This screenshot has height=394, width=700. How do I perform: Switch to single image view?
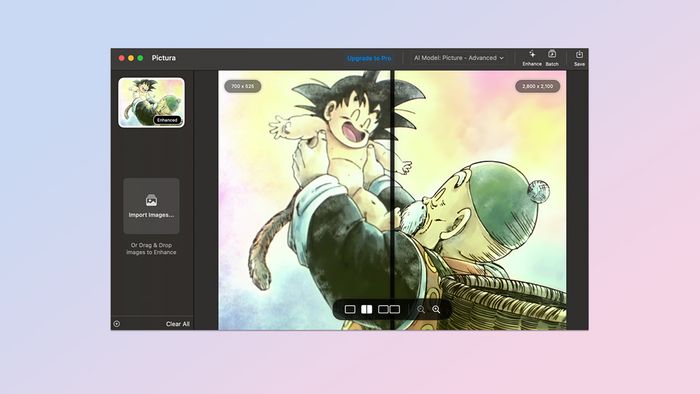click(x=350, y=309)
